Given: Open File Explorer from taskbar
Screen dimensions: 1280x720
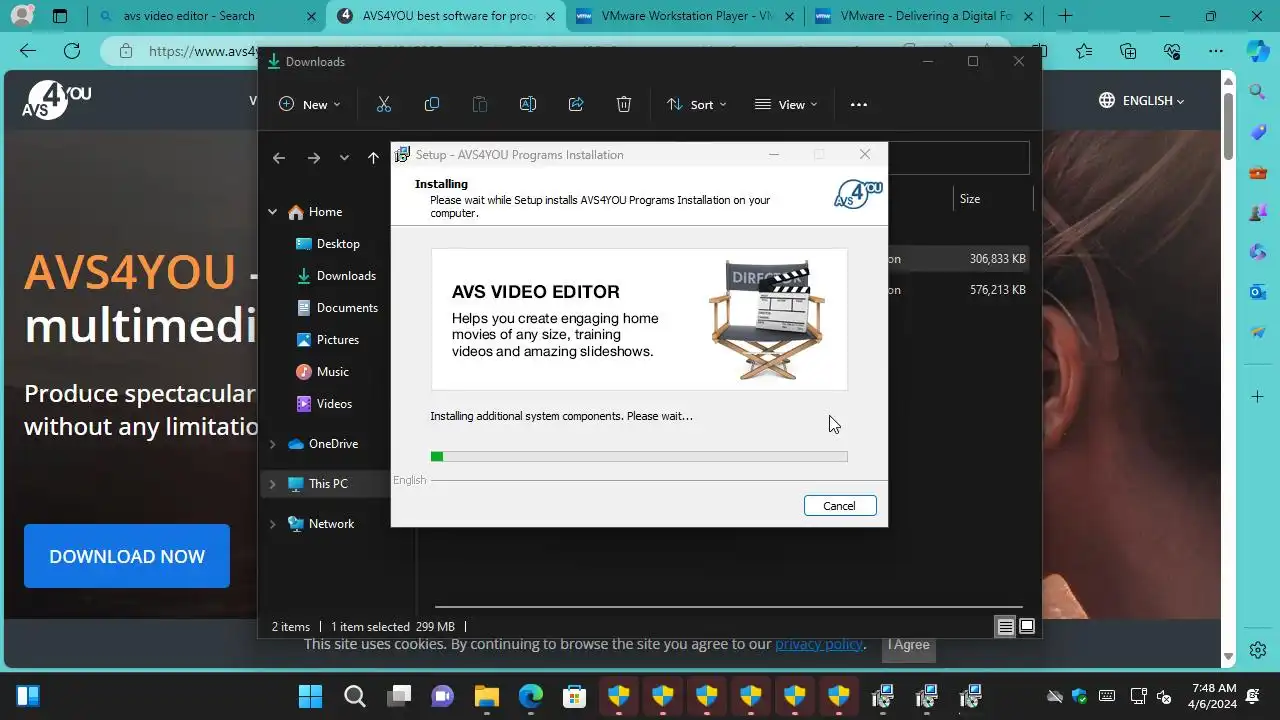Looking at the screenshot, I should (487, 696).
